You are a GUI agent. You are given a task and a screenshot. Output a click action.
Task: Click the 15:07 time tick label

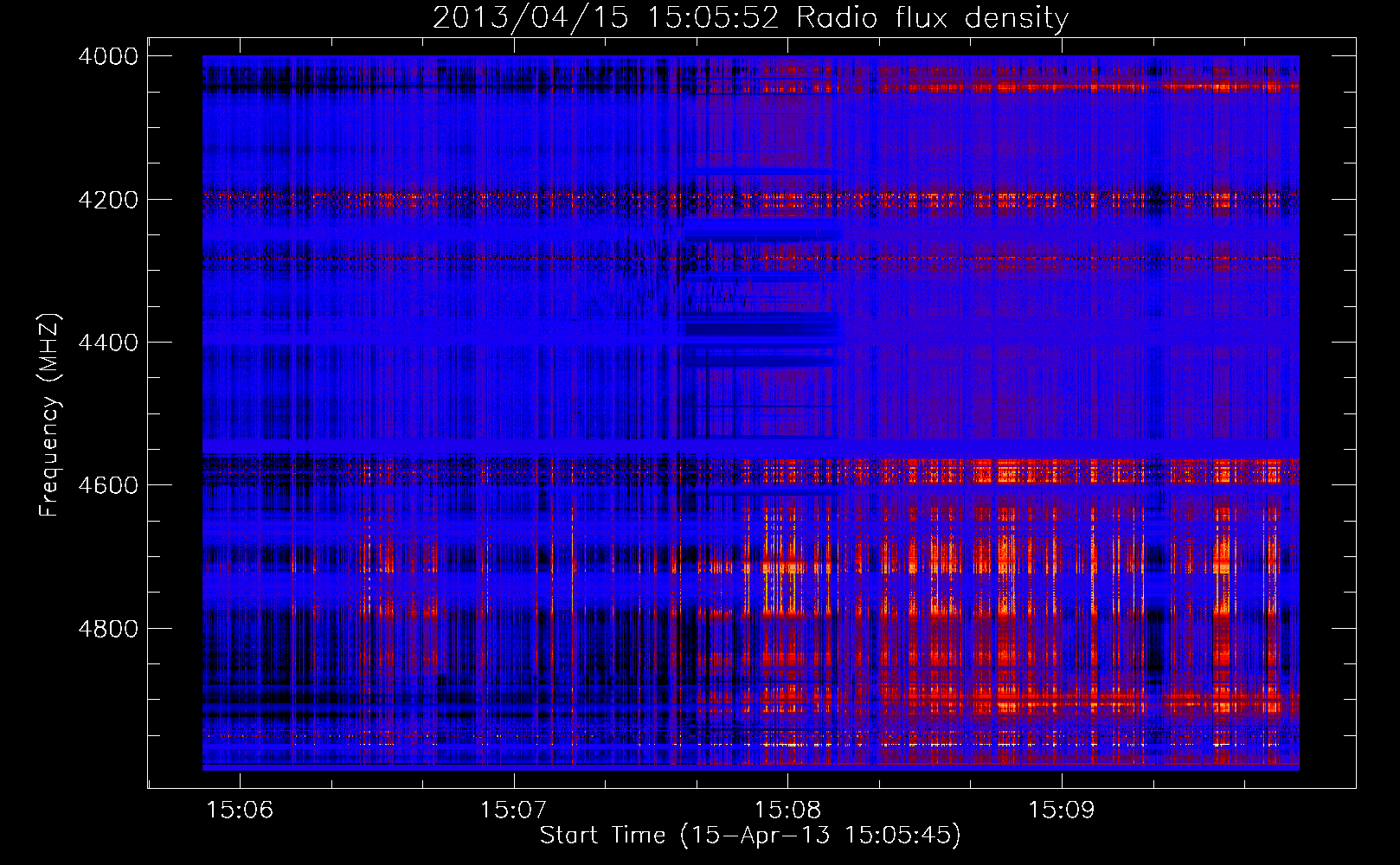click(x=513, y=811)
